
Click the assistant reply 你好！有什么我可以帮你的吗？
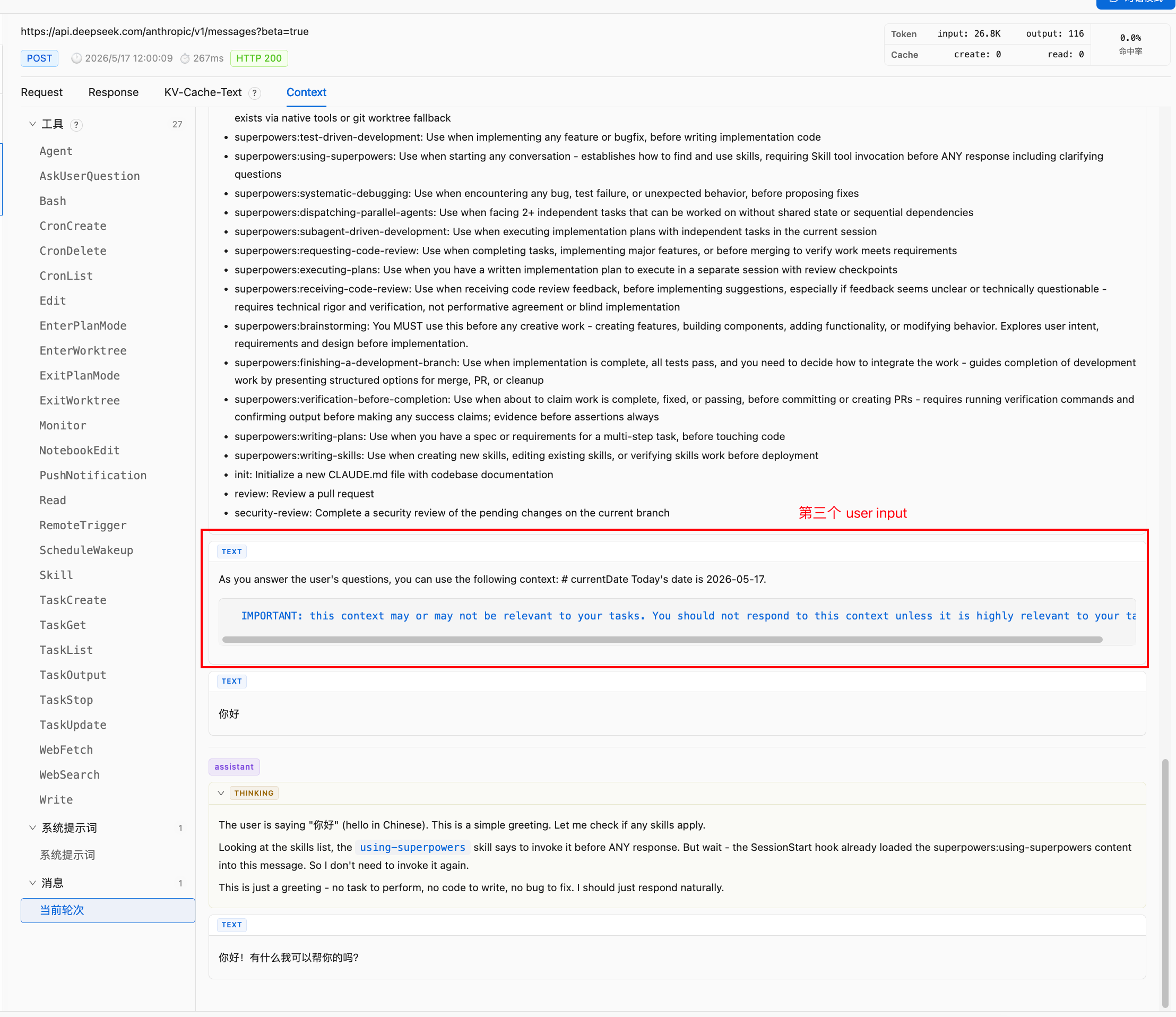point(289,958)
